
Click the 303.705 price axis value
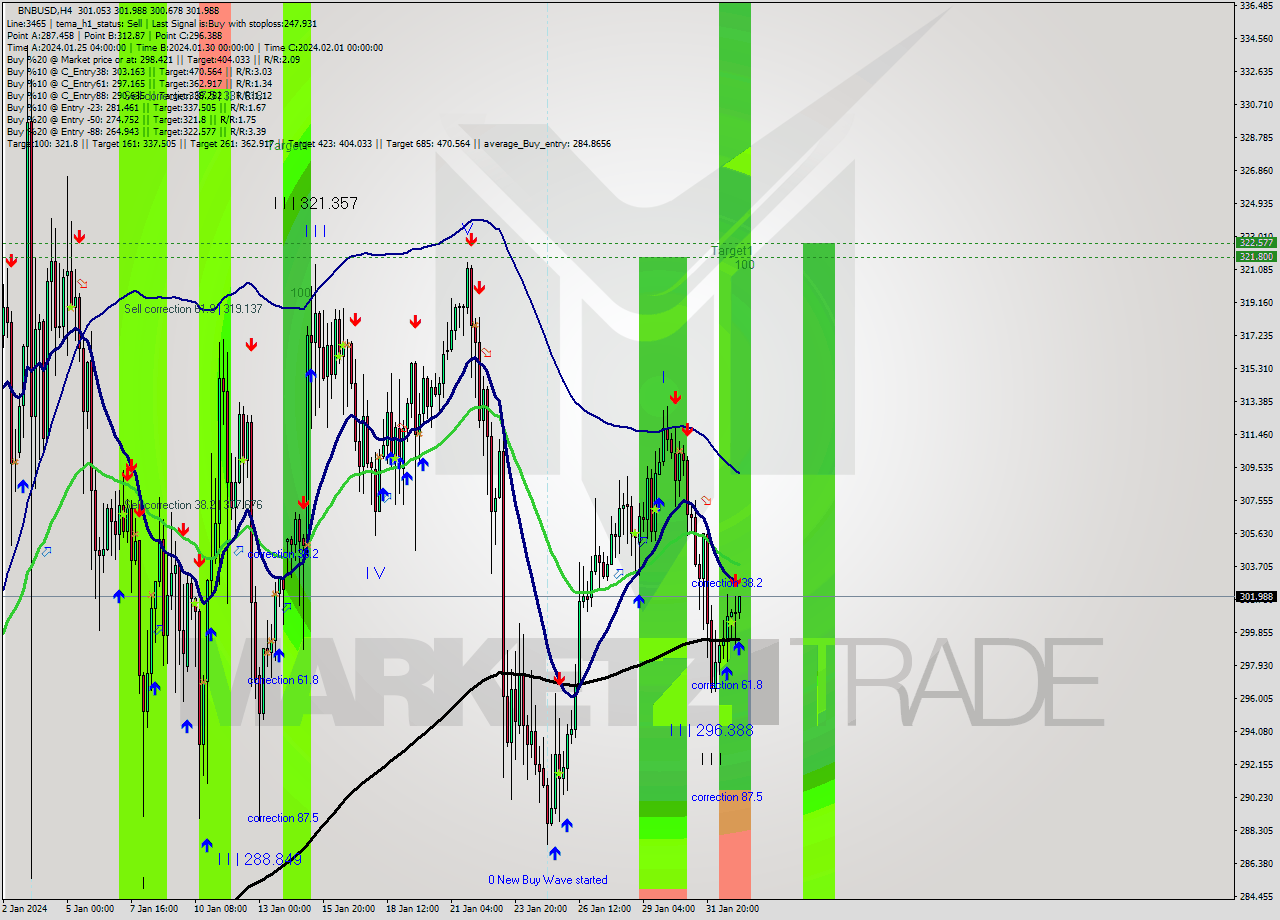[1256, 567]
